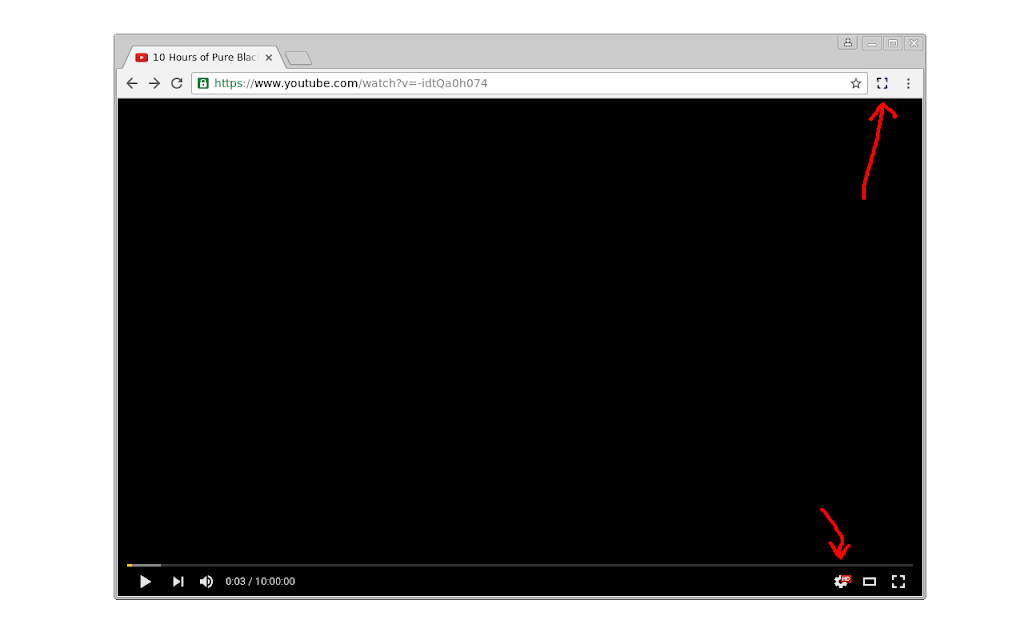Toggle theater mode

point(869,581)
